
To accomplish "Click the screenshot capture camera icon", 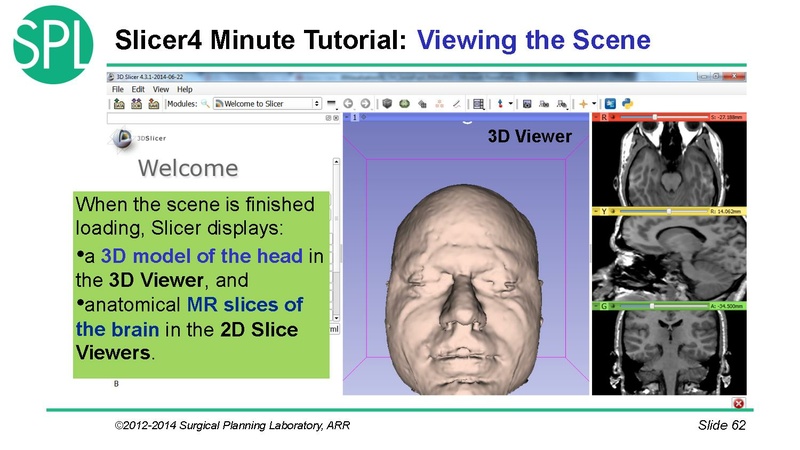I will [527, 104].
